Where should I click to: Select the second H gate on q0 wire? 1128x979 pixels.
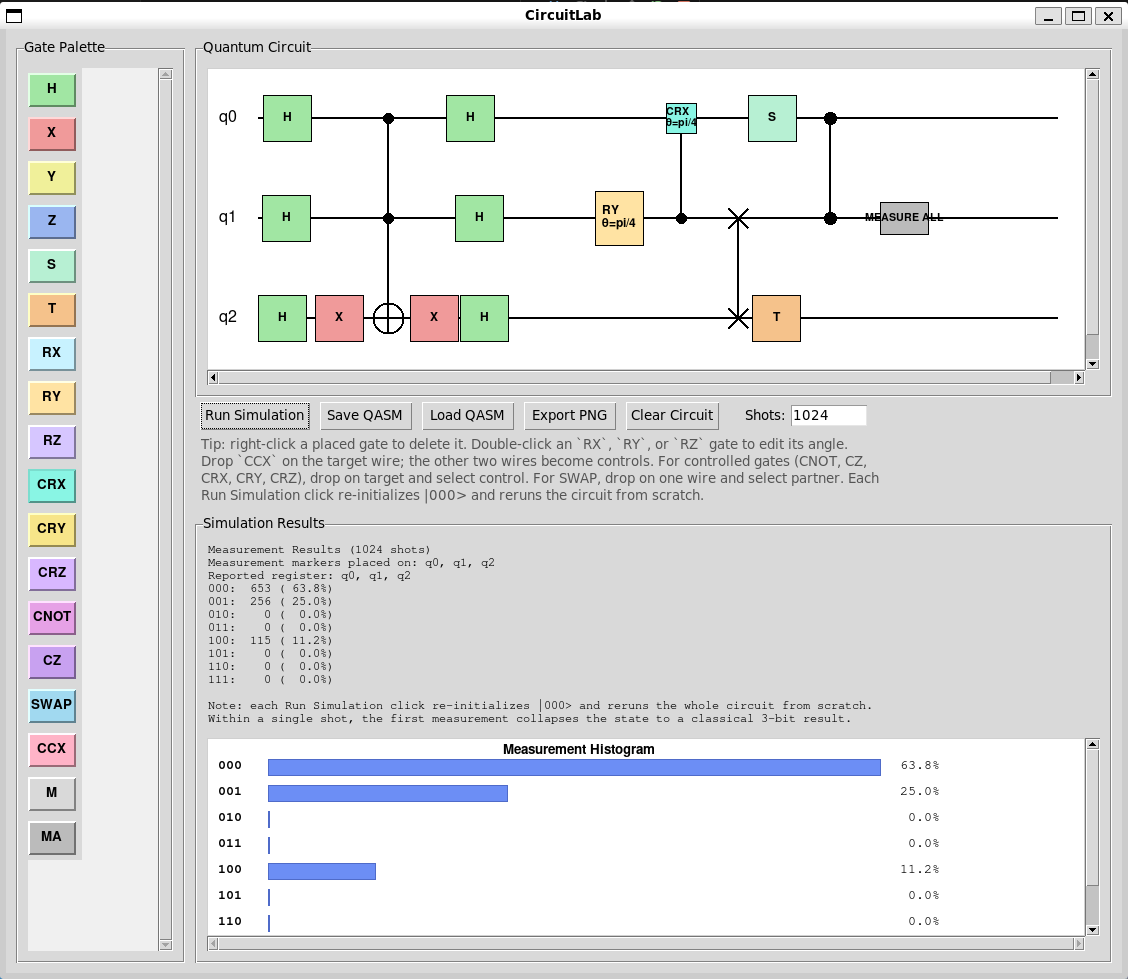pyautogui.click(x=470, y=118)
